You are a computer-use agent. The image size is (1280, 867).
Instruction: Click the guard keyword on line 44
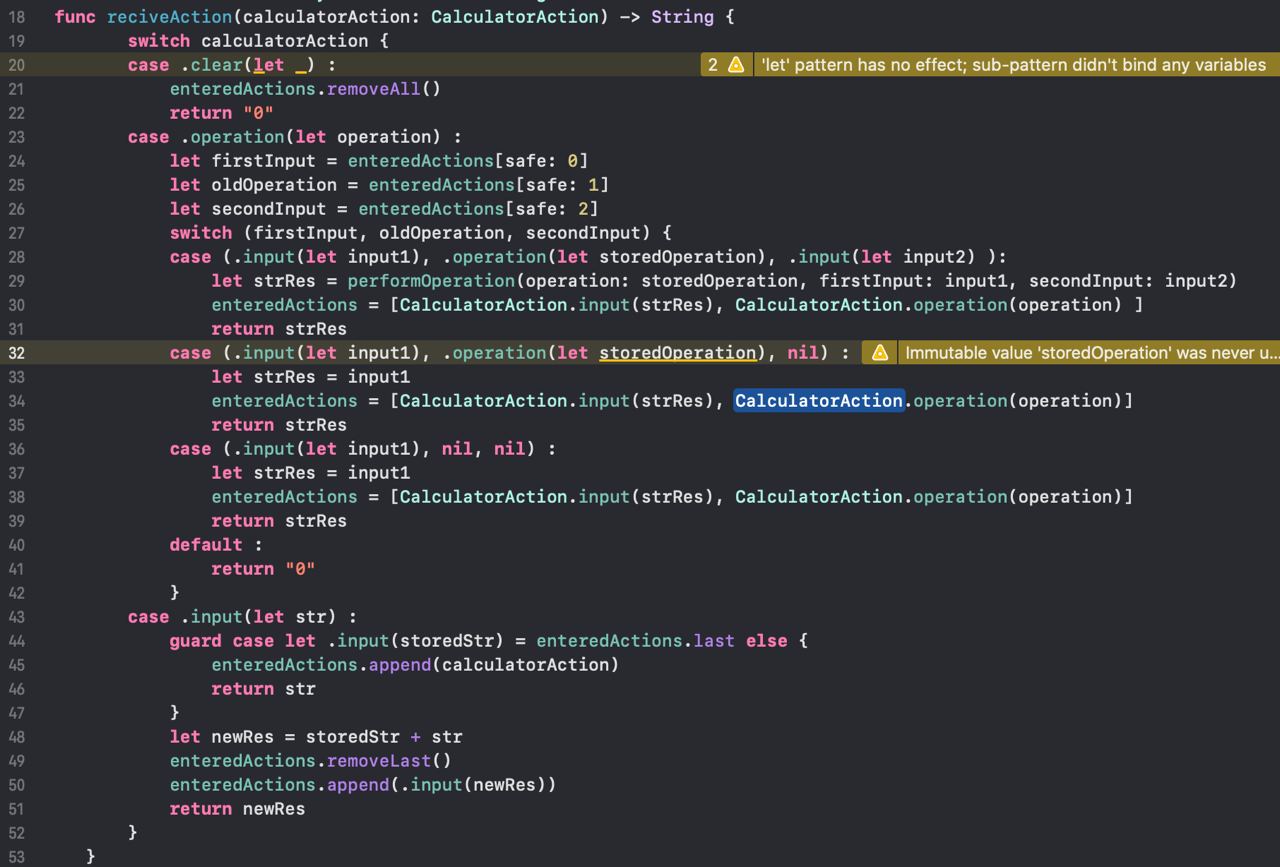[196, 641]
